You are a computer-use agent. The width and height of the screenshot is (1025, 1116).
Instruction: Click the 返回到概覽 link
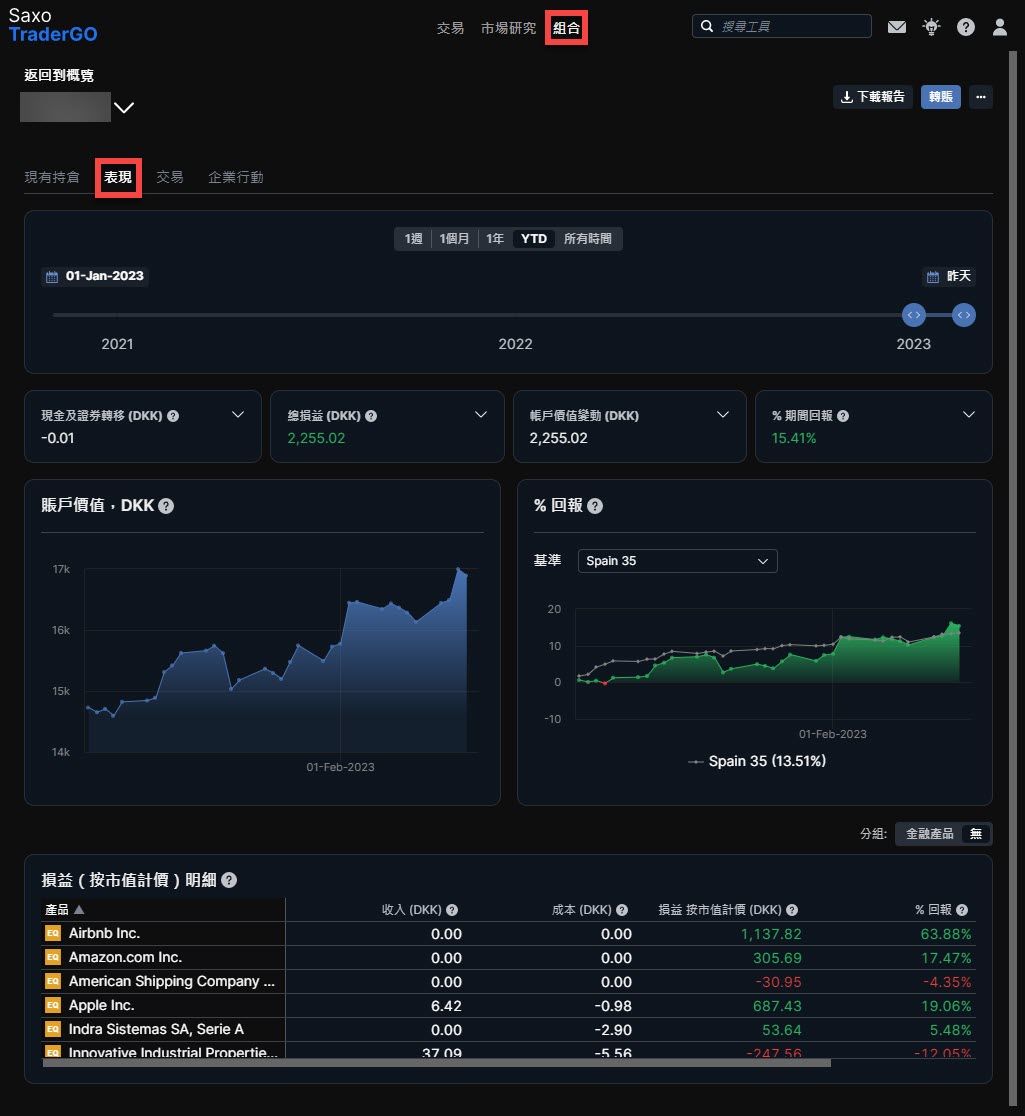(x=59, y=75)
